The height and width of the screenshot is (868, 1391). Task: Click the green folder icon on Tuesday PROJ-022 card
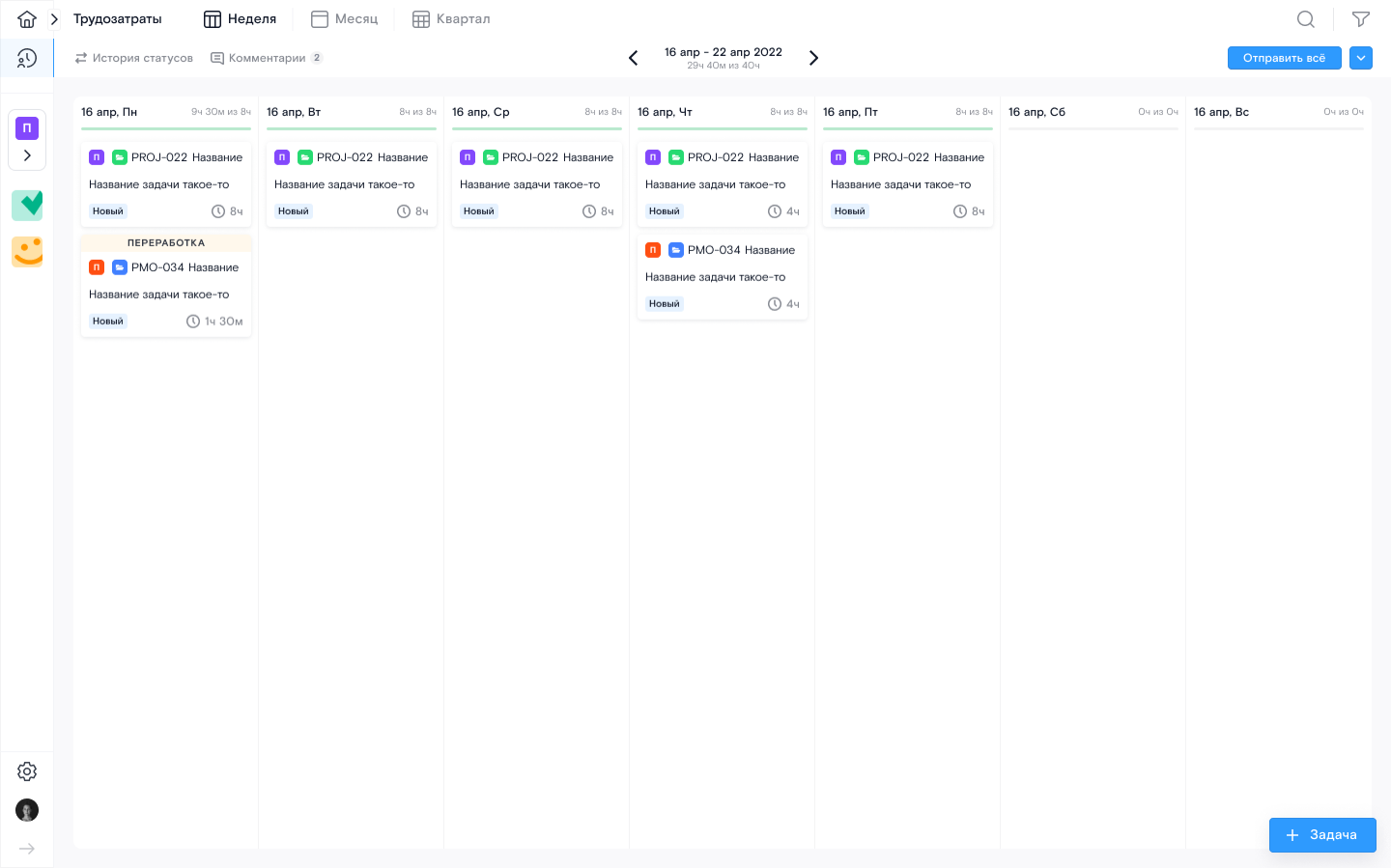tap(305, 157)
